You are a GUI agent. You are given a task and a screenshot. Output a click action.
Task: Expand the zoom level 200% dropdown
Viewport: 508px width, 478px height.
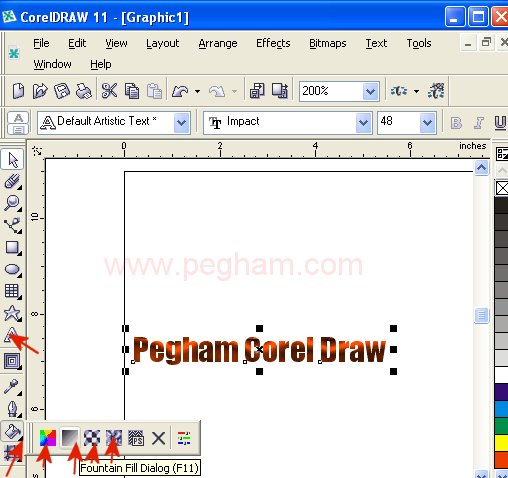pyautogui.click(x=371, y=91)
